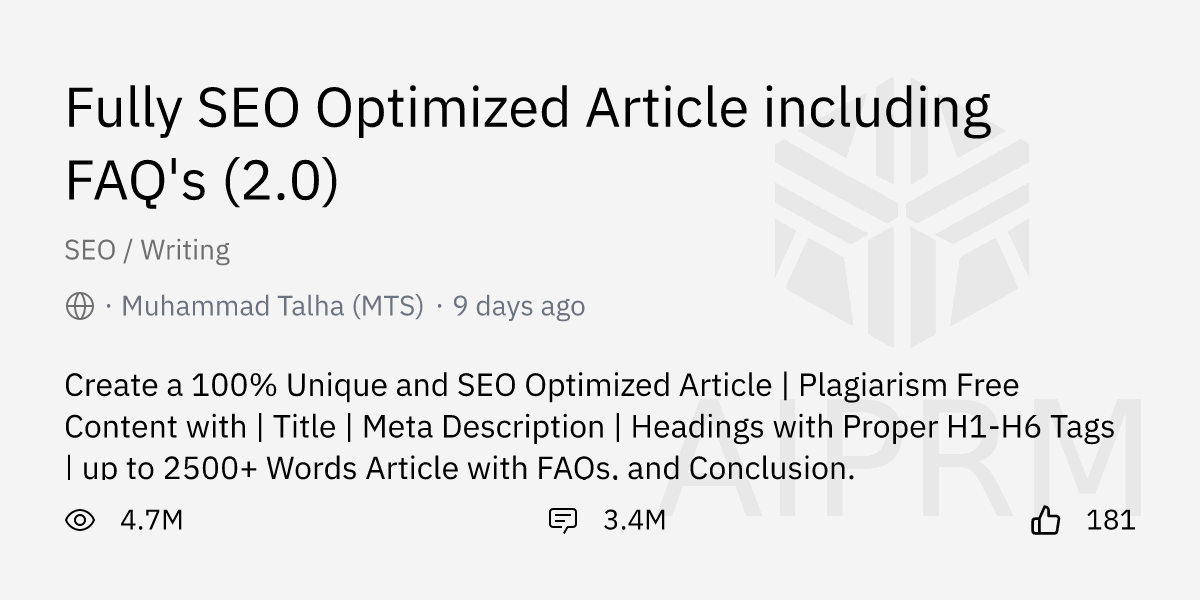Click the '9 days ago' timestamp

(x=519, y=306)
